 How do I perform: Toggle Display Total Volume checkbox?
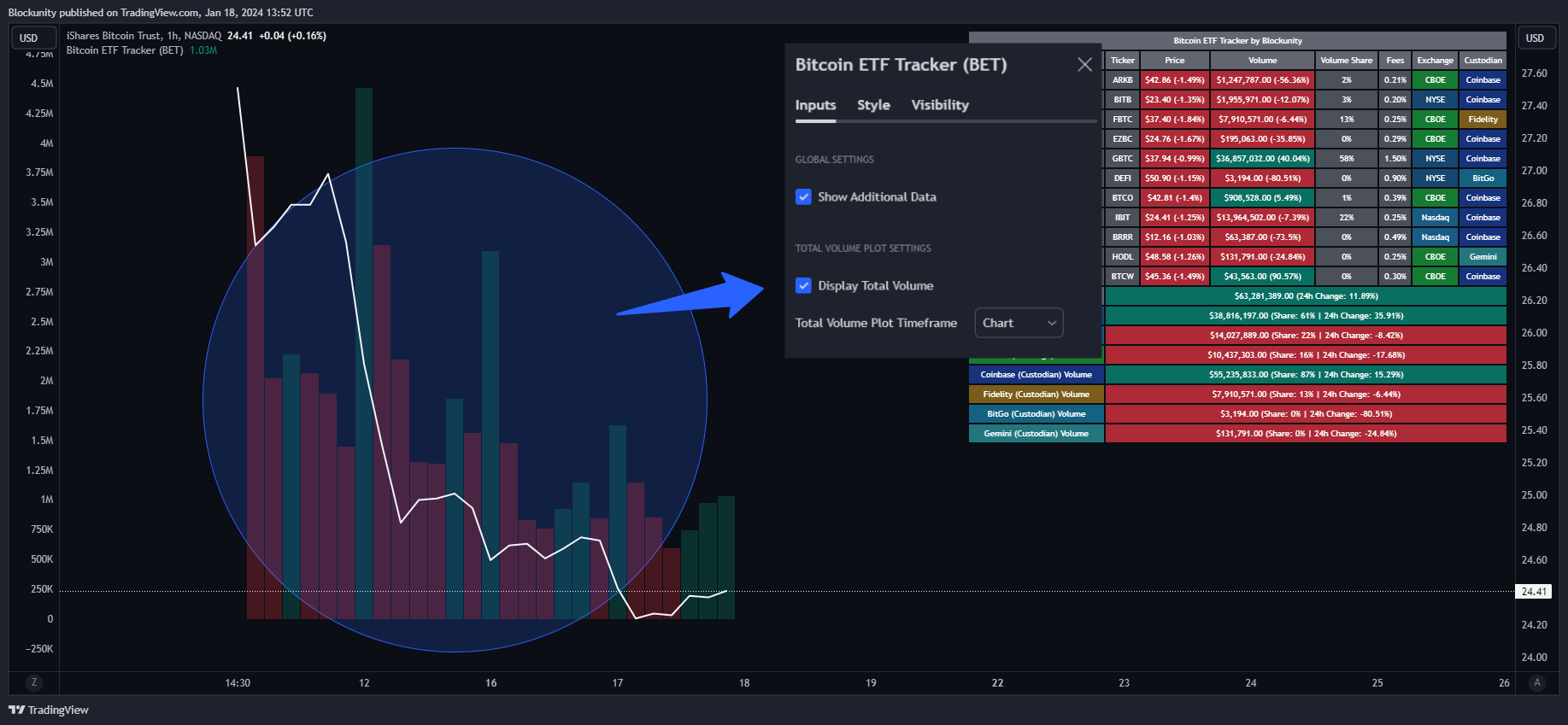803,286
